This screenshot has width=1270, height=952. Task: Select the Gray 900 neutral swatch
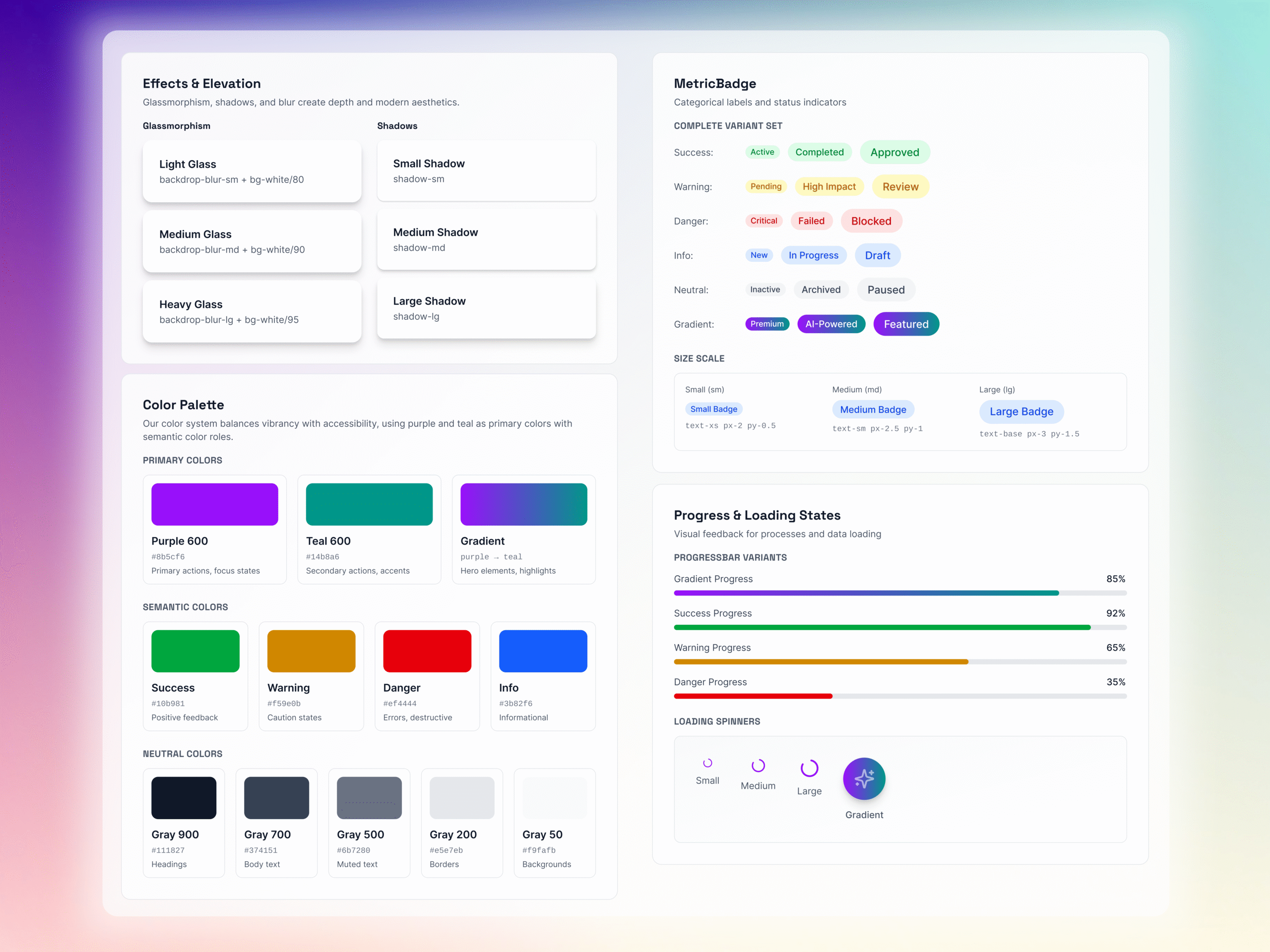pyautogui.click(x=184, y=798)
